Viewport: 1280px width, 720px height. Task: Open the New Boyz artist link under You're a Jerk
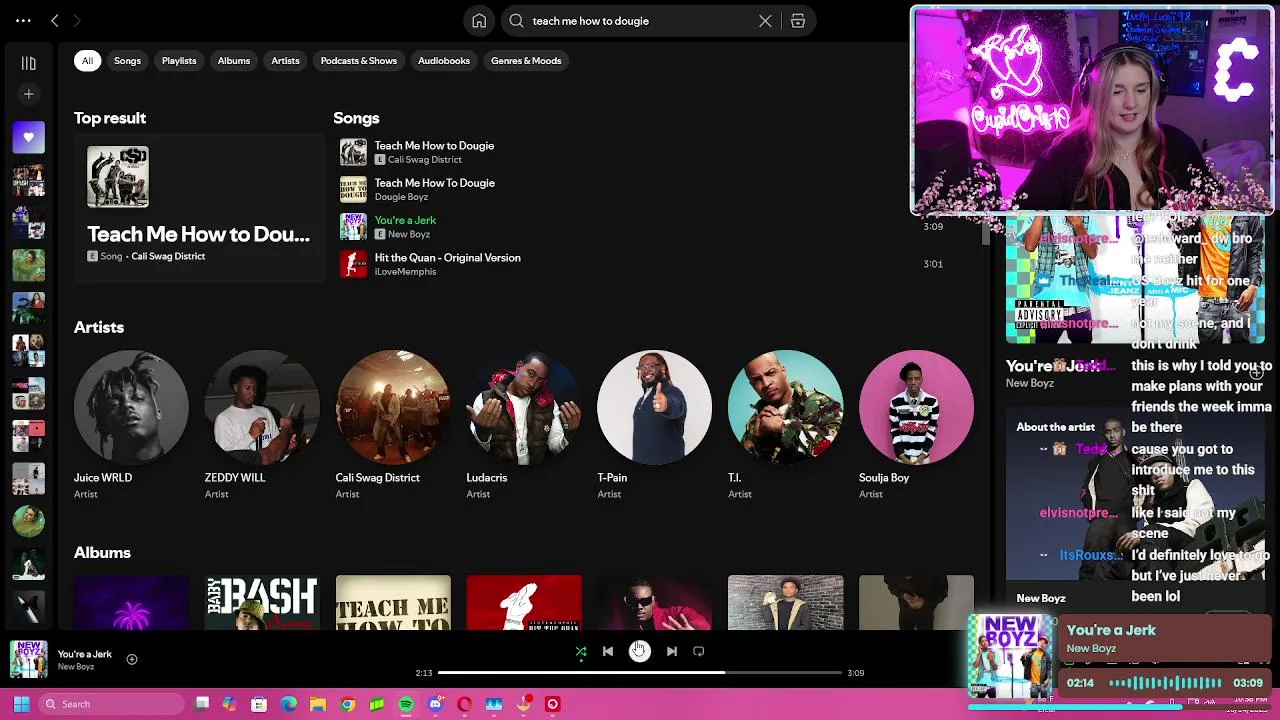point(409,234)
